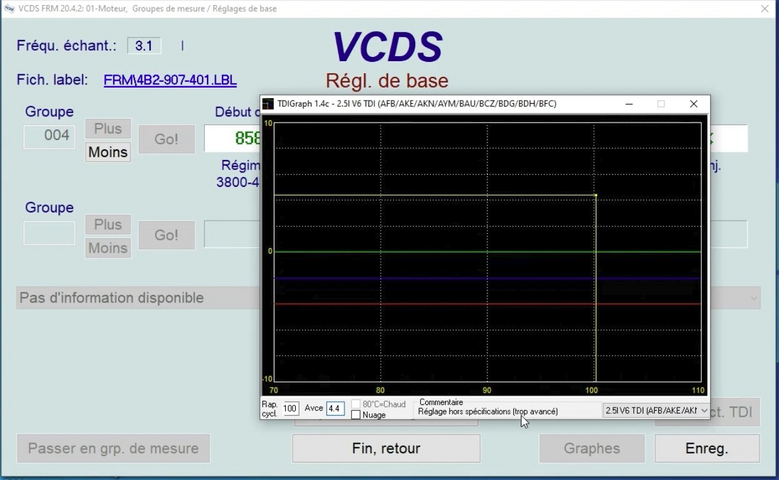Open the 2.5l V6 TDI engine dropdown
Viewport: 779px width, 480px height.
tap(656, 410)
